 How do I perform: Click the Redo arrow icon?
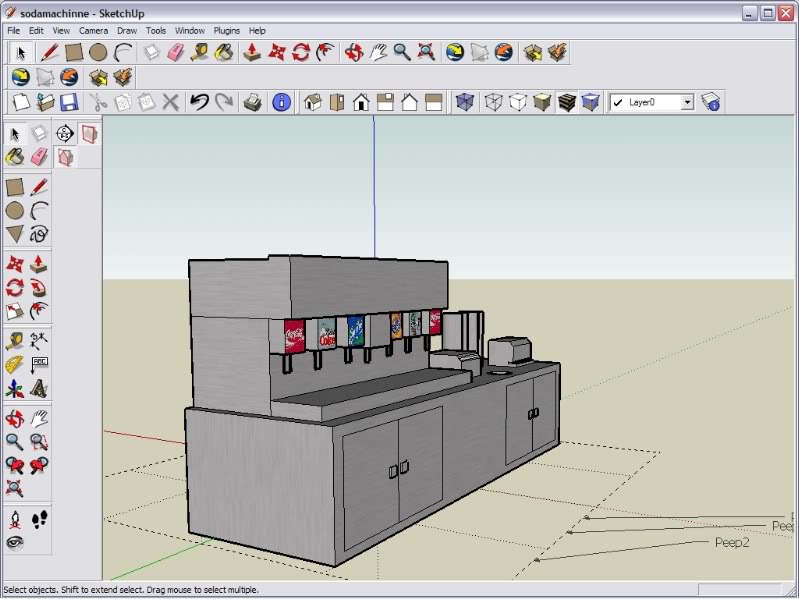(x=224, y=102)
